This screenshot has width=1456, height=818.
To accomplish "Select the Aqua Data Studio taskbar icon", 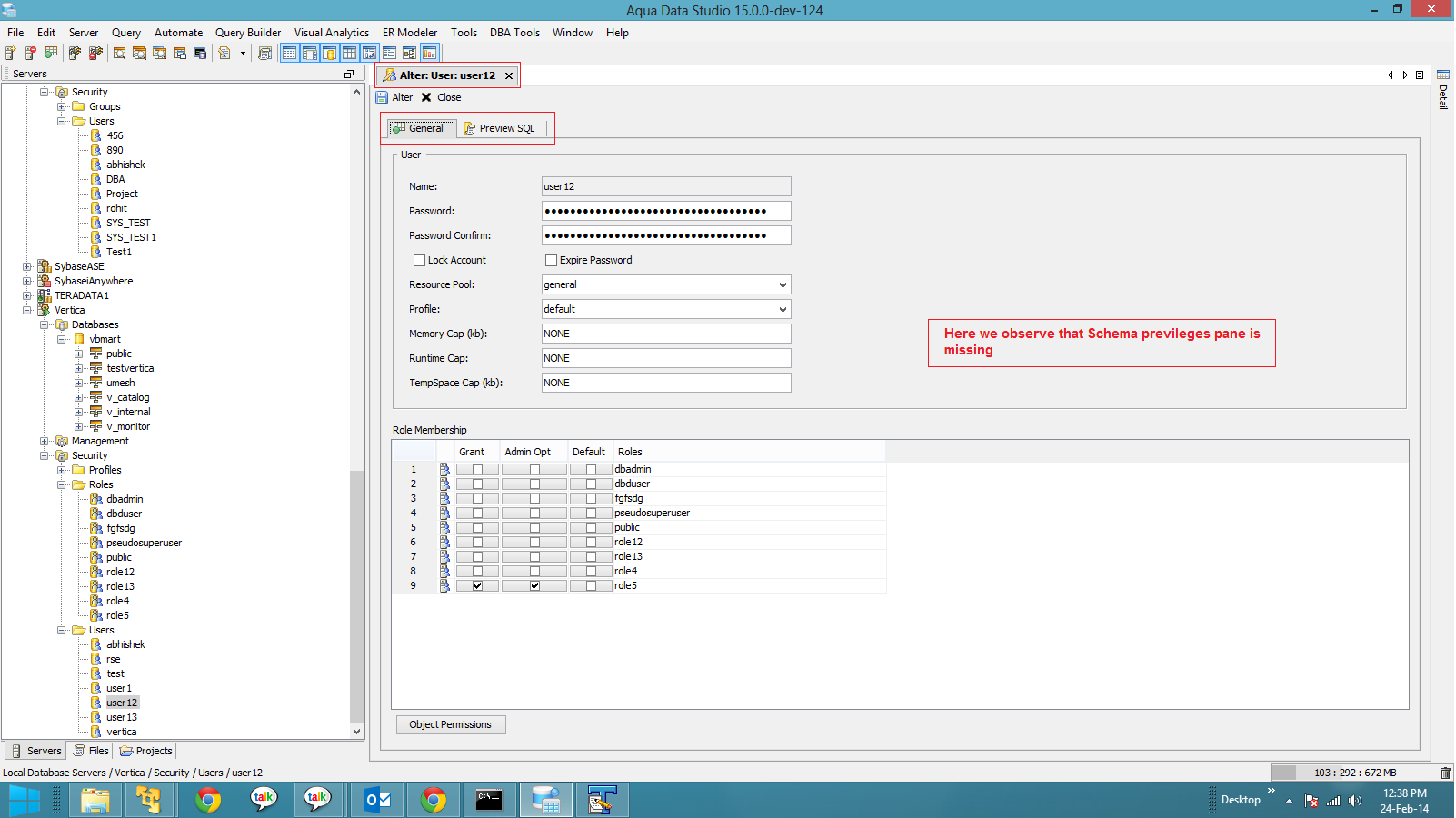I will 545,800.
